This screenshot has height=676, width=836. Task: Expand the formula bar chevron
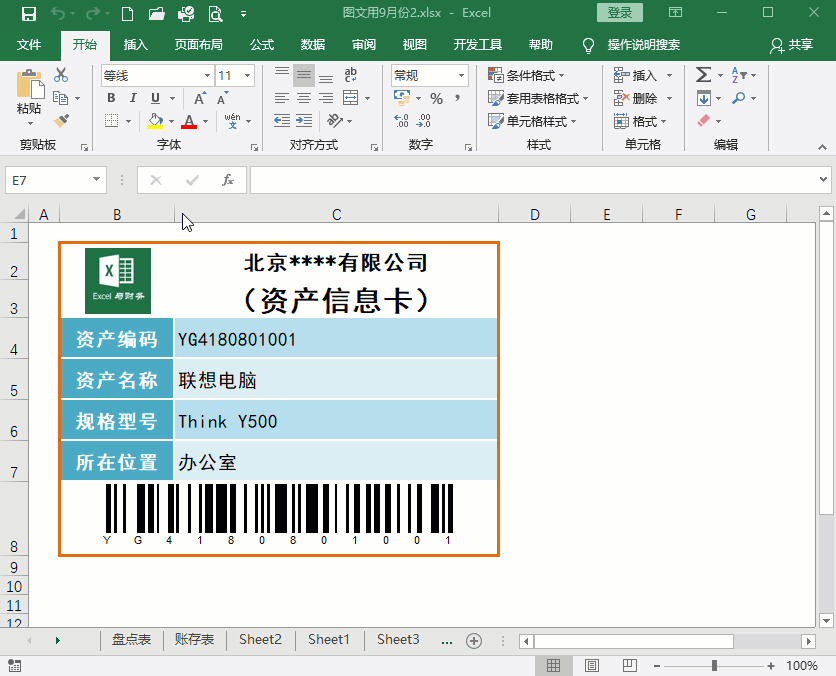(823, 180)
